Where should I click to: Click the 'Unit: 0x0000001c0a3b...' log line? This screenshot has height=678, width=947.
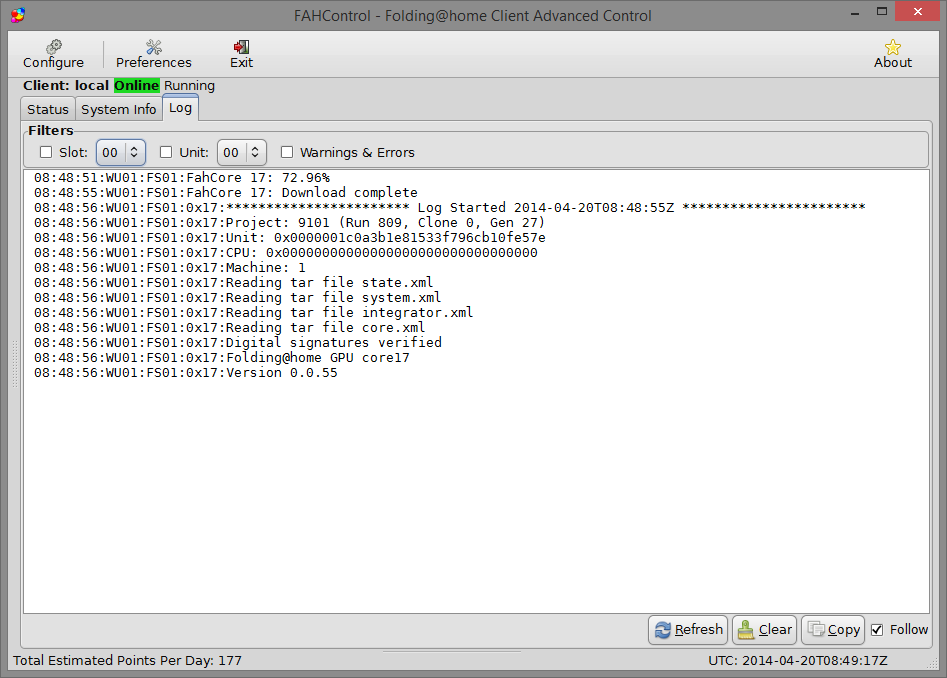pos(290,238)
